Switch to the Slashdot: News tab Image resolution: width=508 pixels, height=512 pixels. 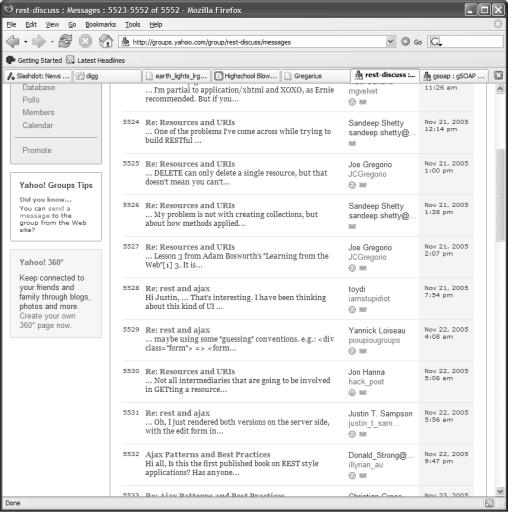click(x=38, y=76)
